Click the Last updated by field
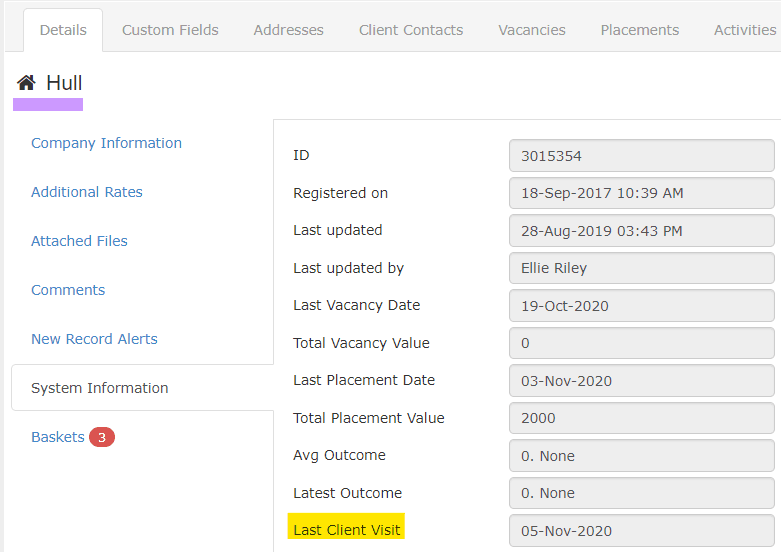781x552 pixels. click(641, 268)
